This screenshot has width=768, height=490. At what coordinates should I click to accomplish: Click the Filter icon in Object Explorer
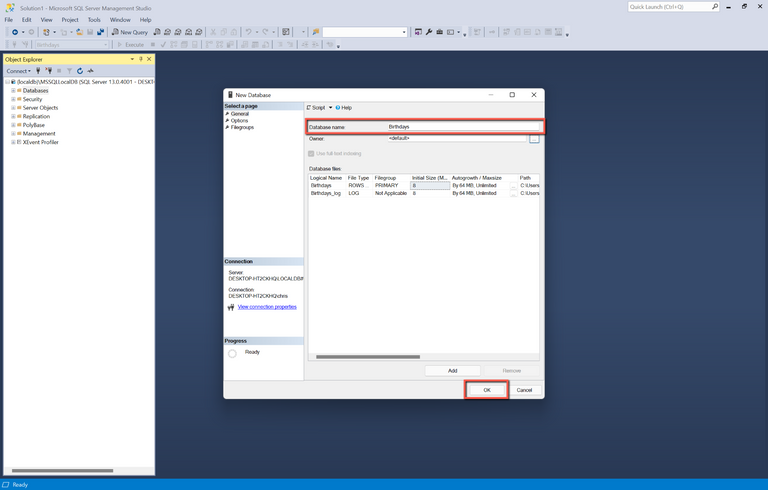(x=69, y=71)
